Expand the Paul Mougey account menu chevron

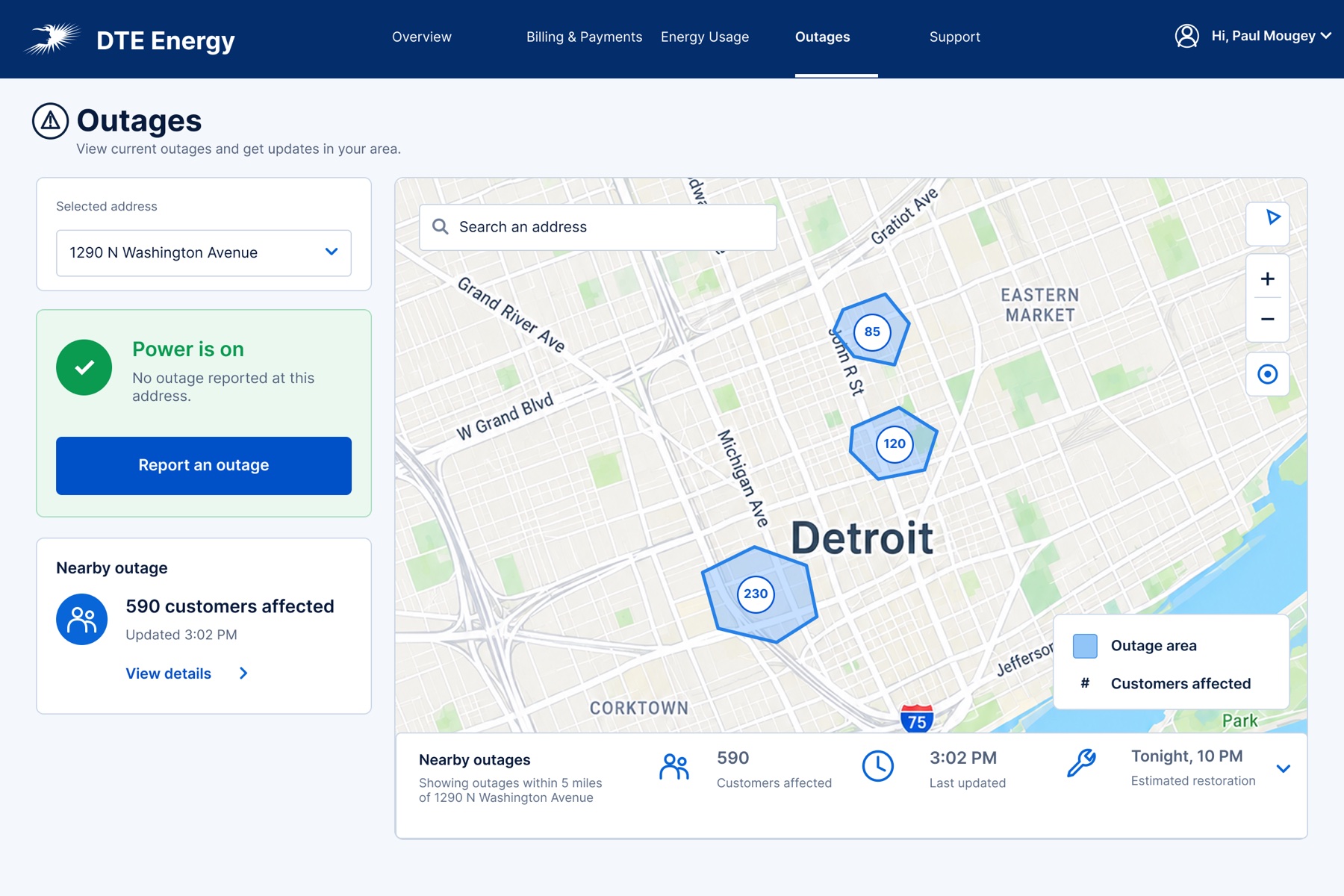click(1326, 36)
